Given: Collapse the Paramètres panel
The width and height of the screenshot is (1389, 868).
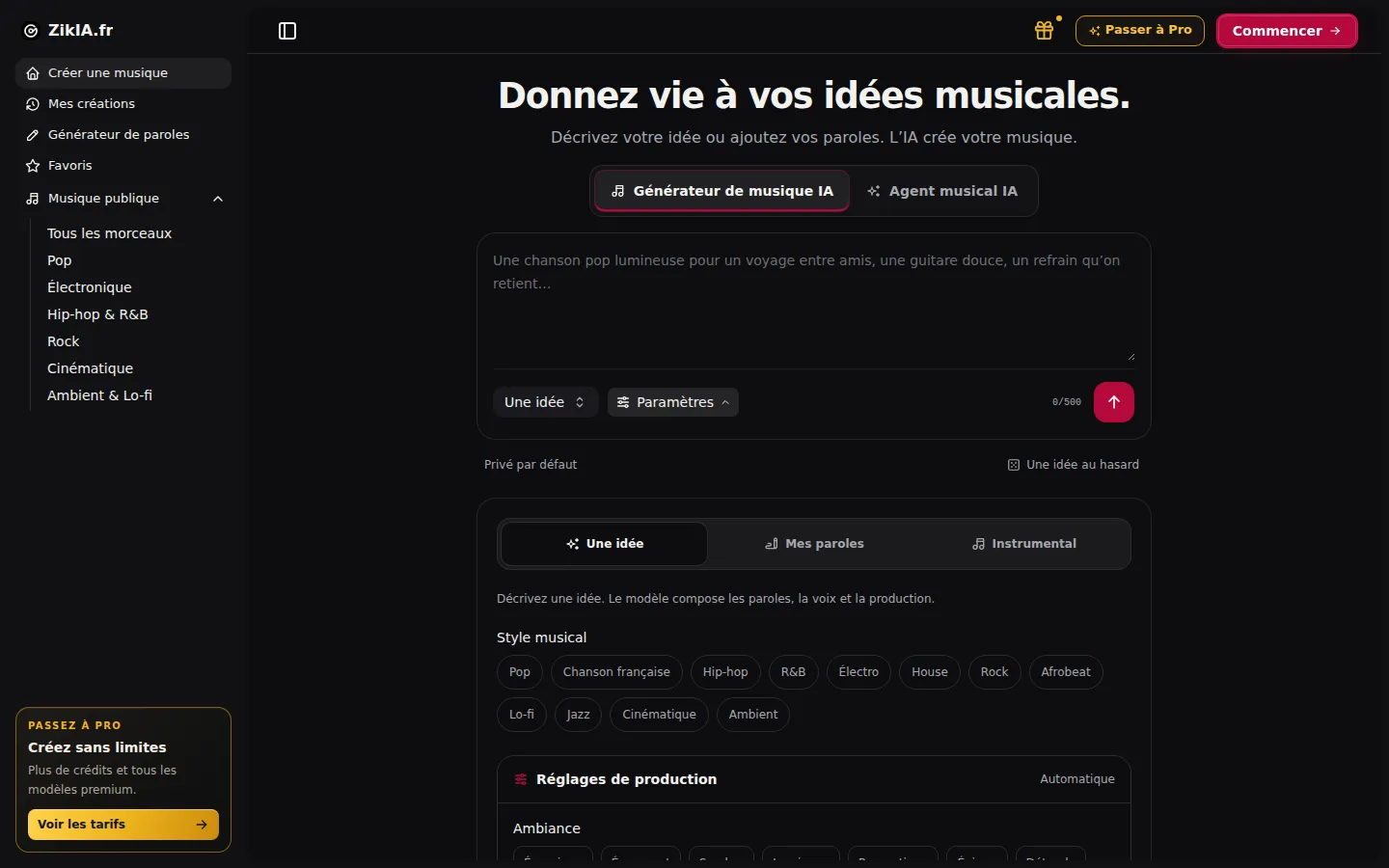Looking at the screenshot, I should click(x=673, y=402).
